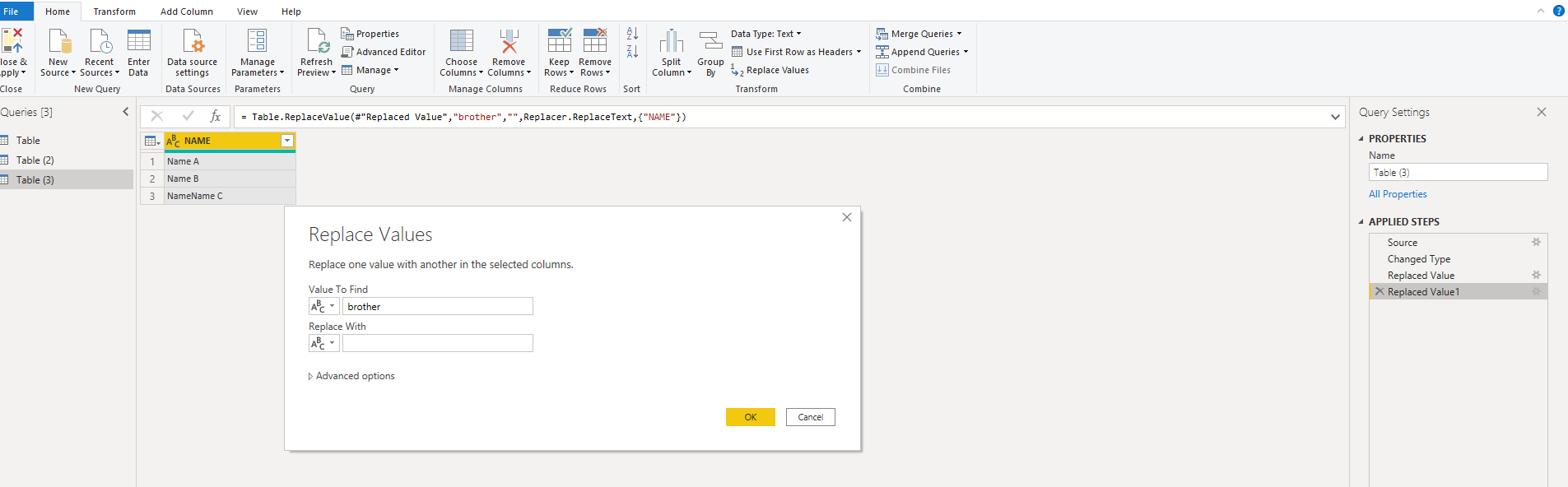
Task: Sort ascending A to Z
Action: pyautogui.click(x=632, y=34)
